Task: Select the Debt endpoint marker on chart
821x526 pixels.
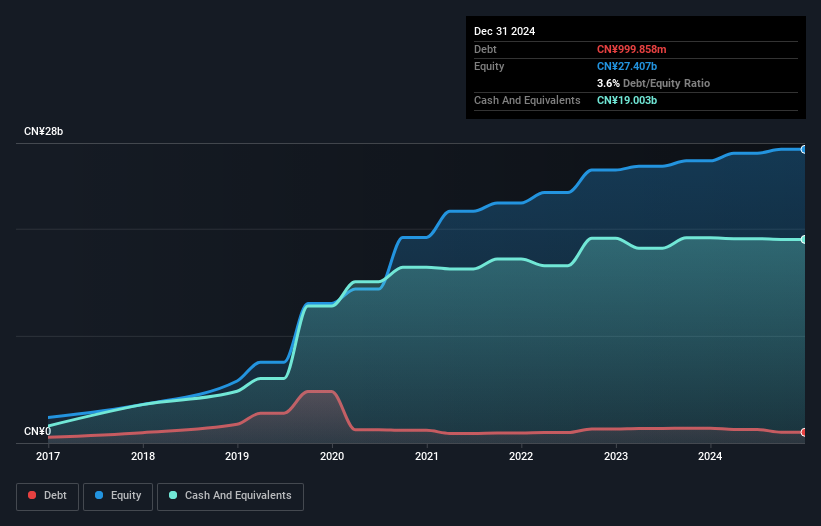Action: pyautogui.click(x=804, y=432)
